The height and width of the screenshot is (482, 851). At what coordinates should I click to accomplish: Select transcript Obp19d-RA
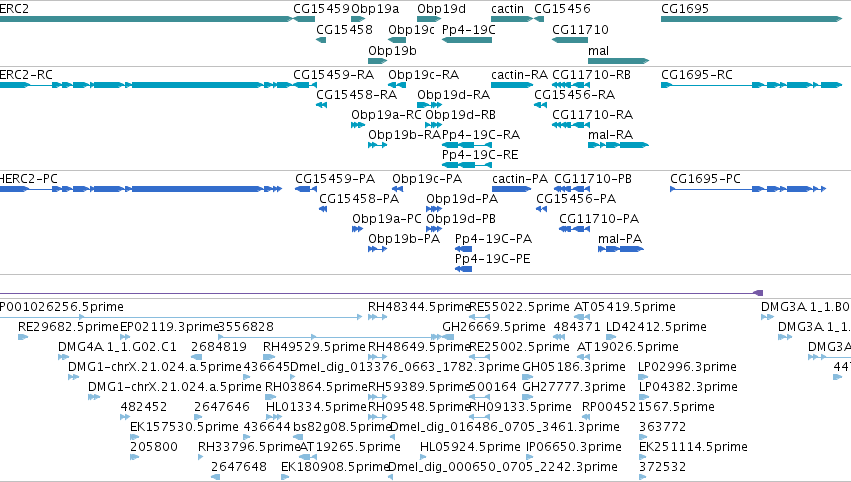coord(454,94)
